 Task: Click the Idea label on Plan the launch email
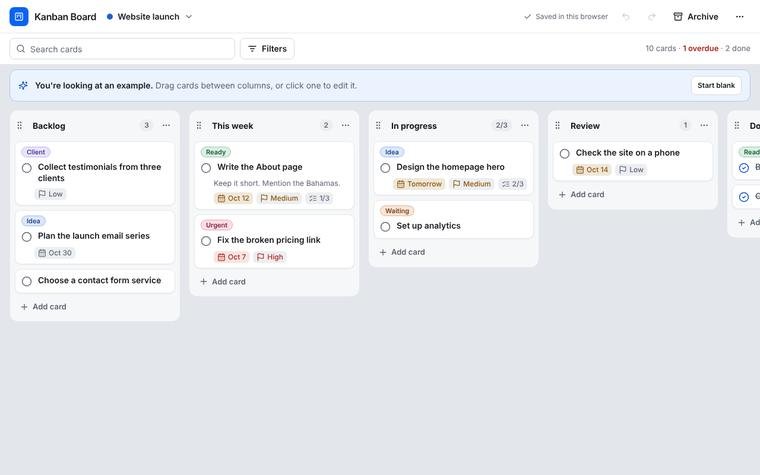33,221
